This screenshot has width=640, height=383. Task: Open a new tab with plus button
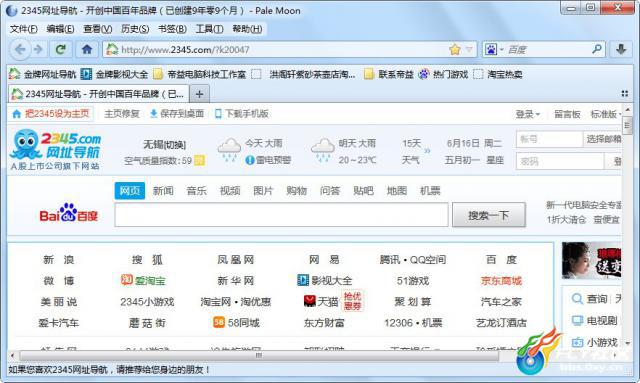click(x=199, y=94)
